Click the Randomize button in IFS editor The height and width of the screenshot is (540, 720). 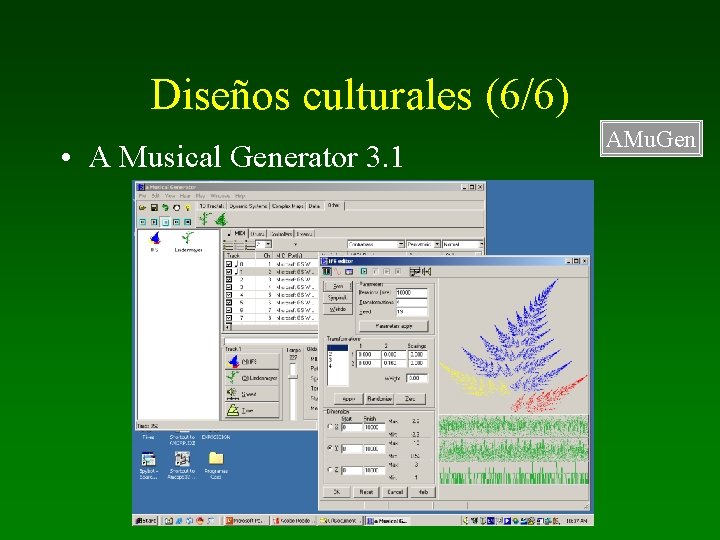[x=379, y=399]
